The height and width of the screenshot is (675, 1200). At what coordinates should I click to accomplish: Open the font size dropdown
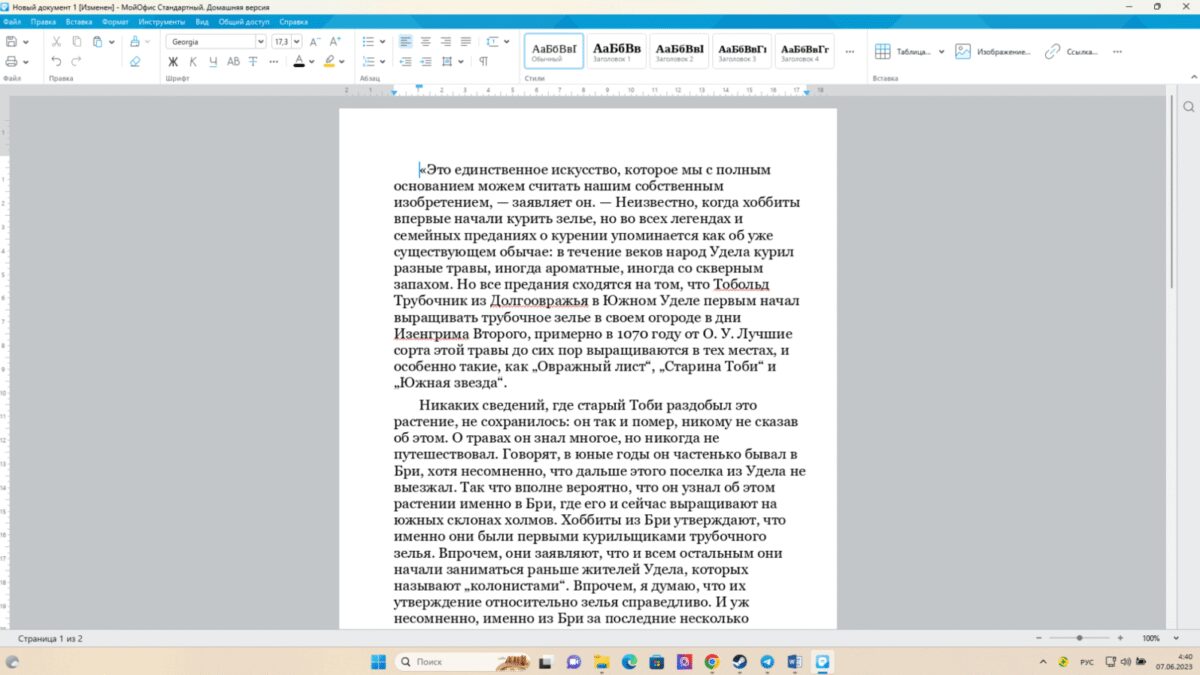pos(296,43)
